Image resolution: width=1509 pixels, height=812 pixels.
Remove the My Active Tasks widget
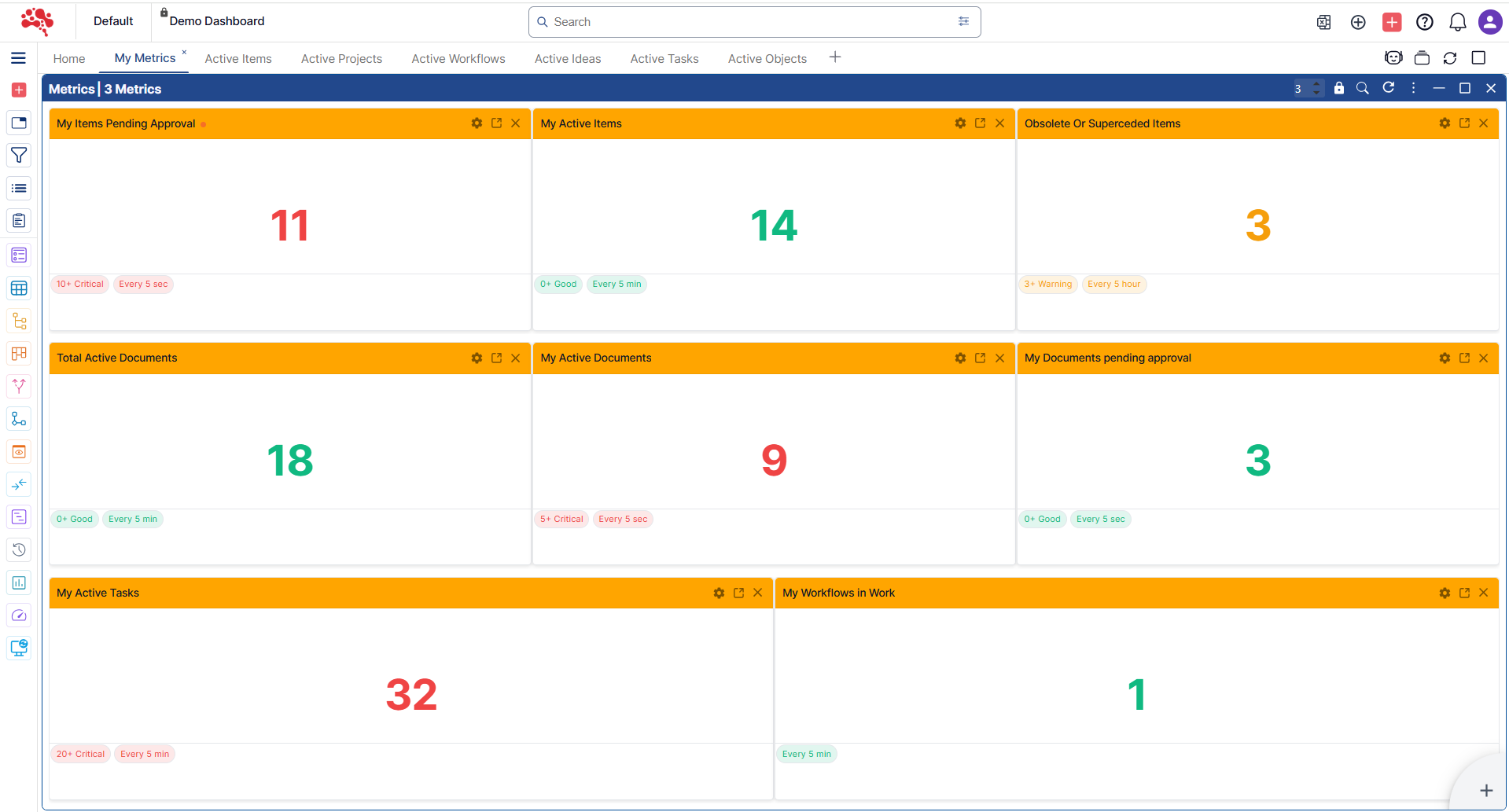pyautogui.click(x=758, y=593)
